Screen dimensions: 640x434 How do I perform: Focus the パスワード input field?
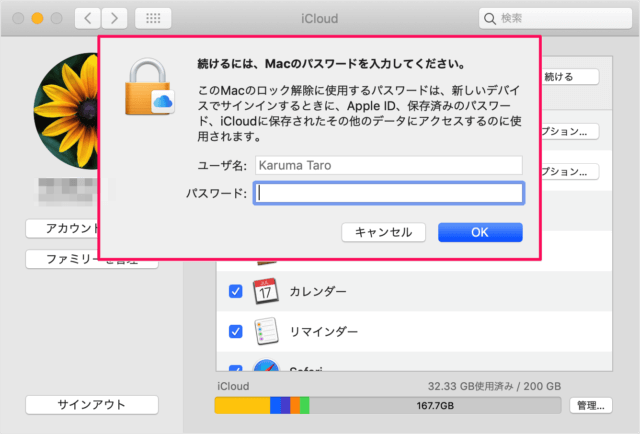[389, 193]
